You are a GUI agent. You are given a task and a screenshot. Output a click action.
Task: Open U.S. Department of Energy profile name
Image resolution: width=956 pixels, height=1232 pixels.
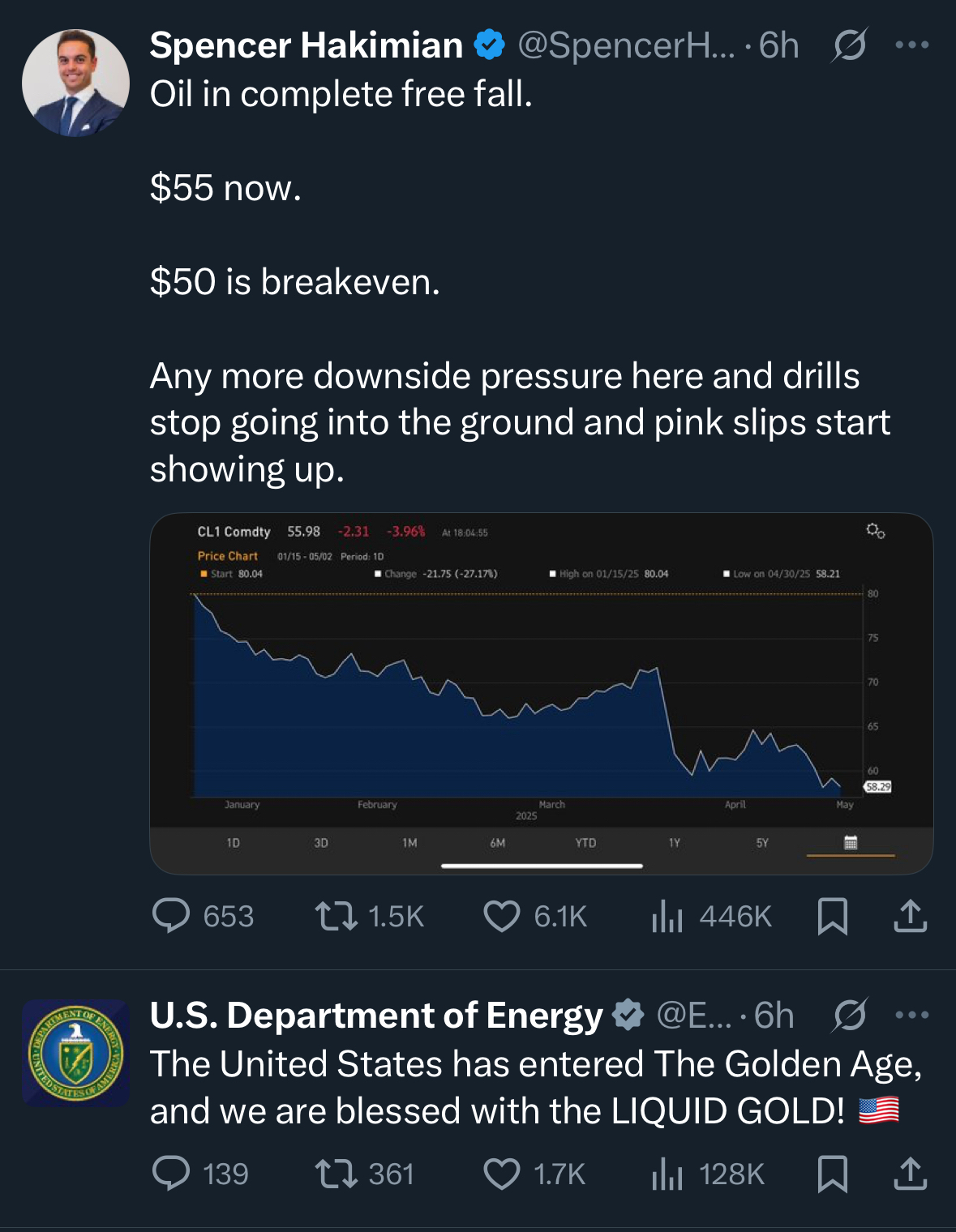376,1016
